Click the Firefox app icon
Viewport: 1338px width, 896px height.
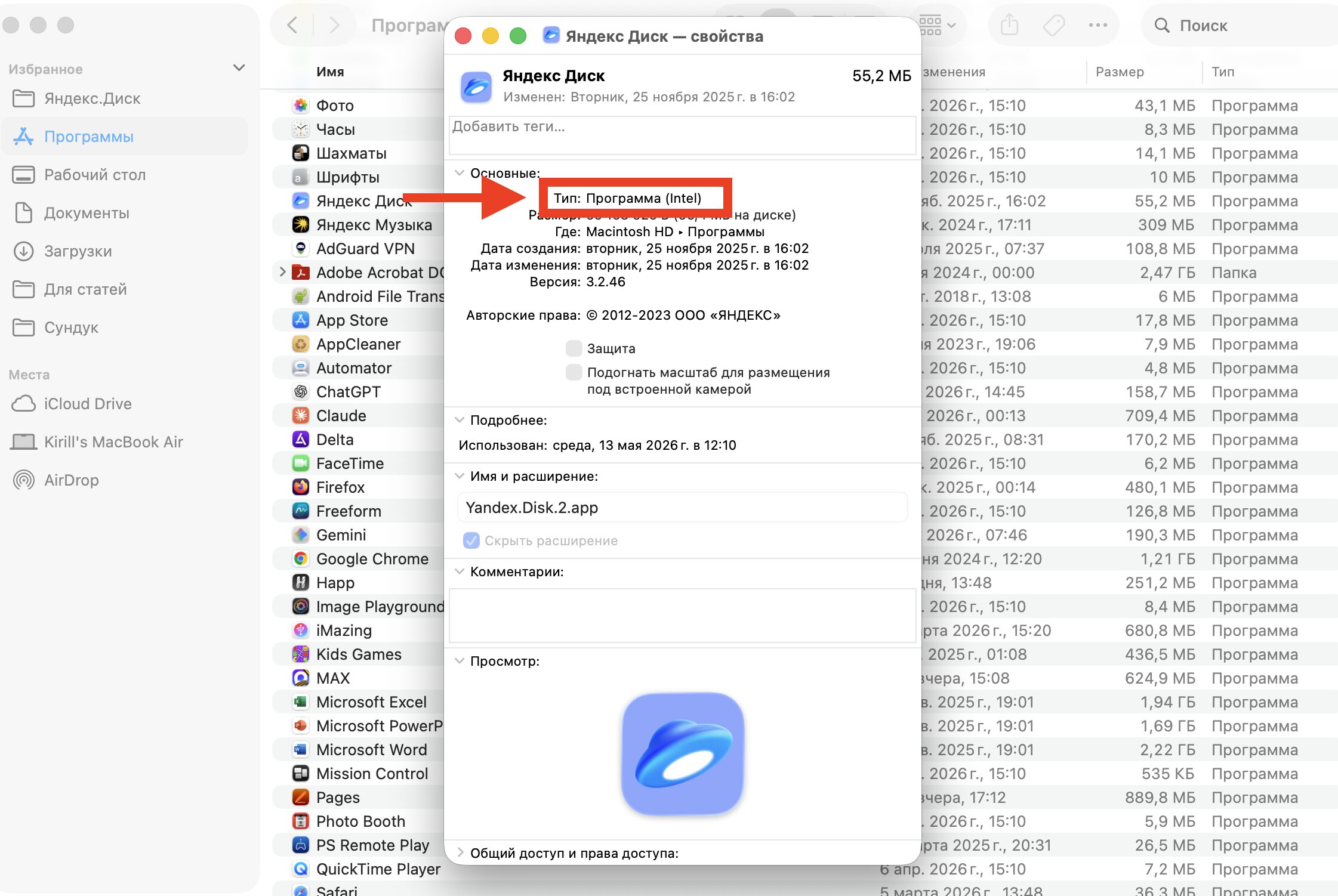301,487
